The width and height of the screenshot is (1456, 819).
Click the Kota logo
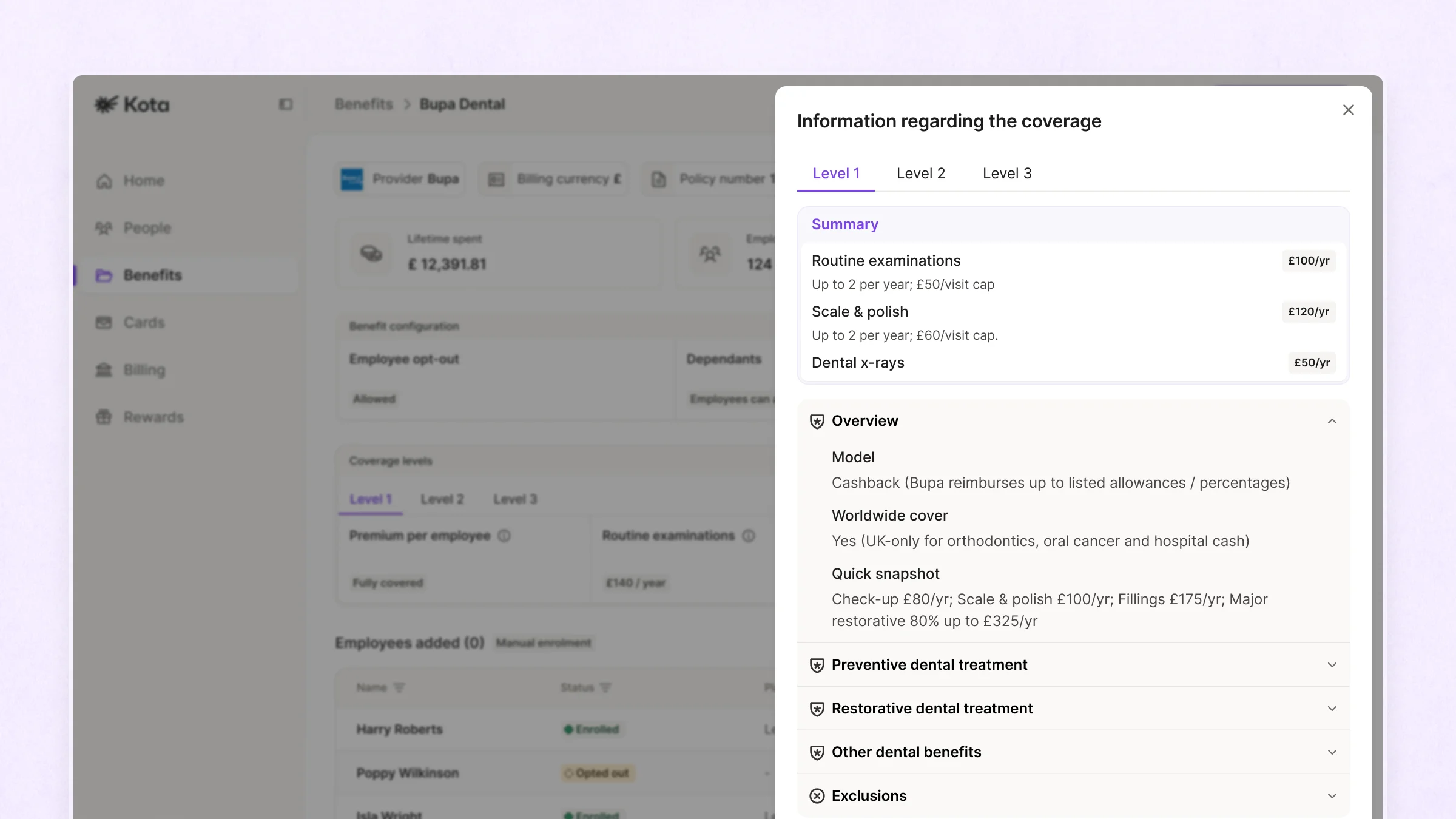[132, 104]
